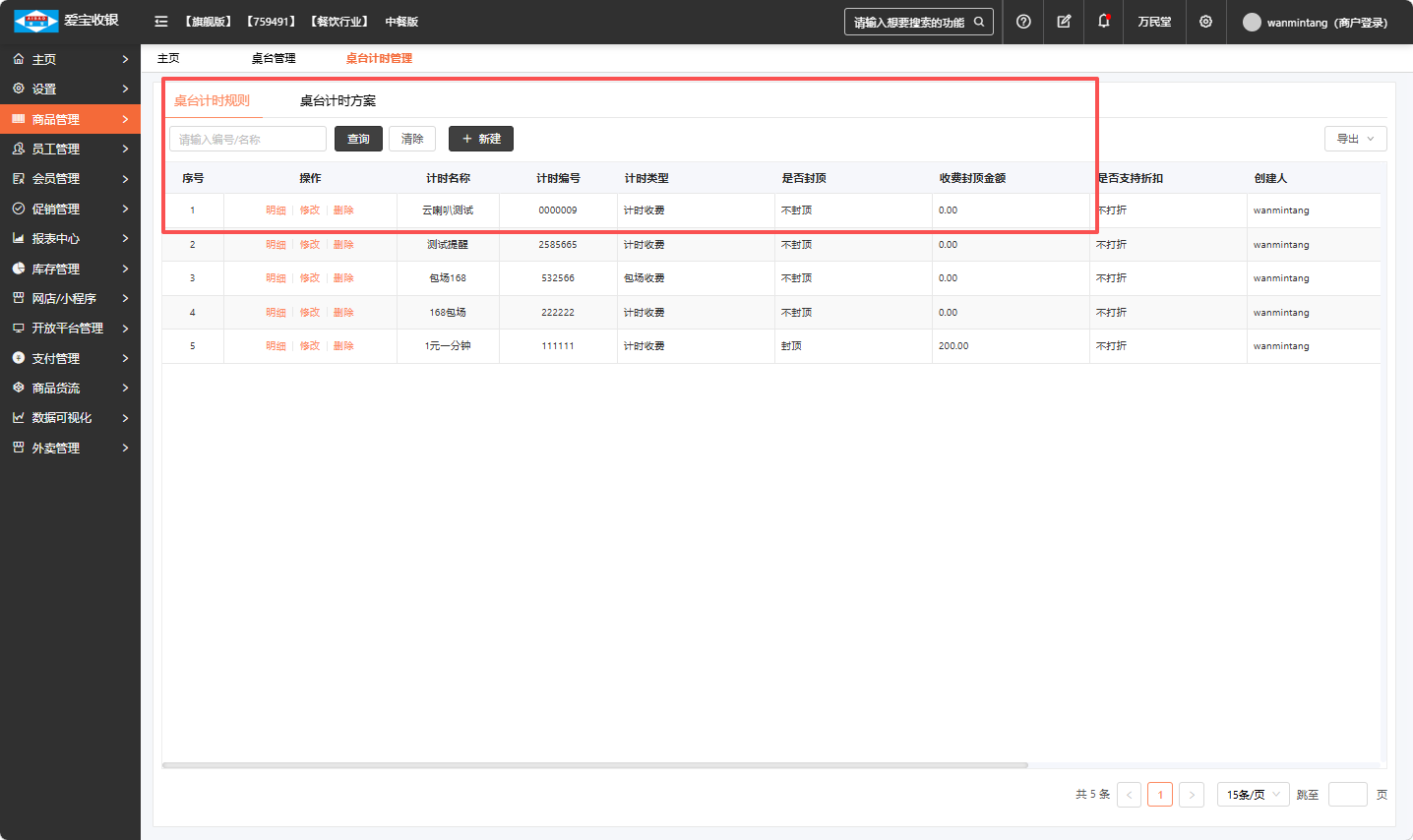Click 删除 for 包场168 row
The height and width of the screenshot is (840, 1413).
(x=343, y=278)
